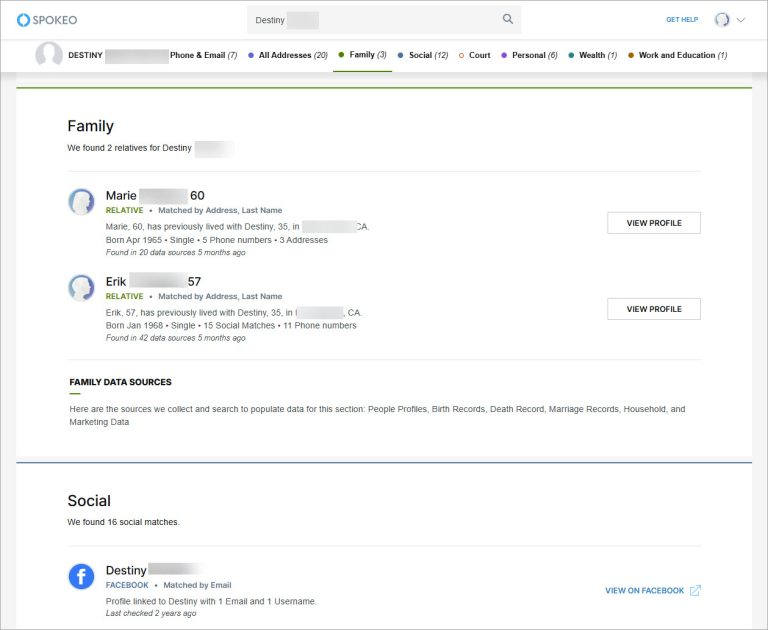Screen dimensions: 768x630
Task: Click Marie's avatar icon
Action: coord(81,202)
